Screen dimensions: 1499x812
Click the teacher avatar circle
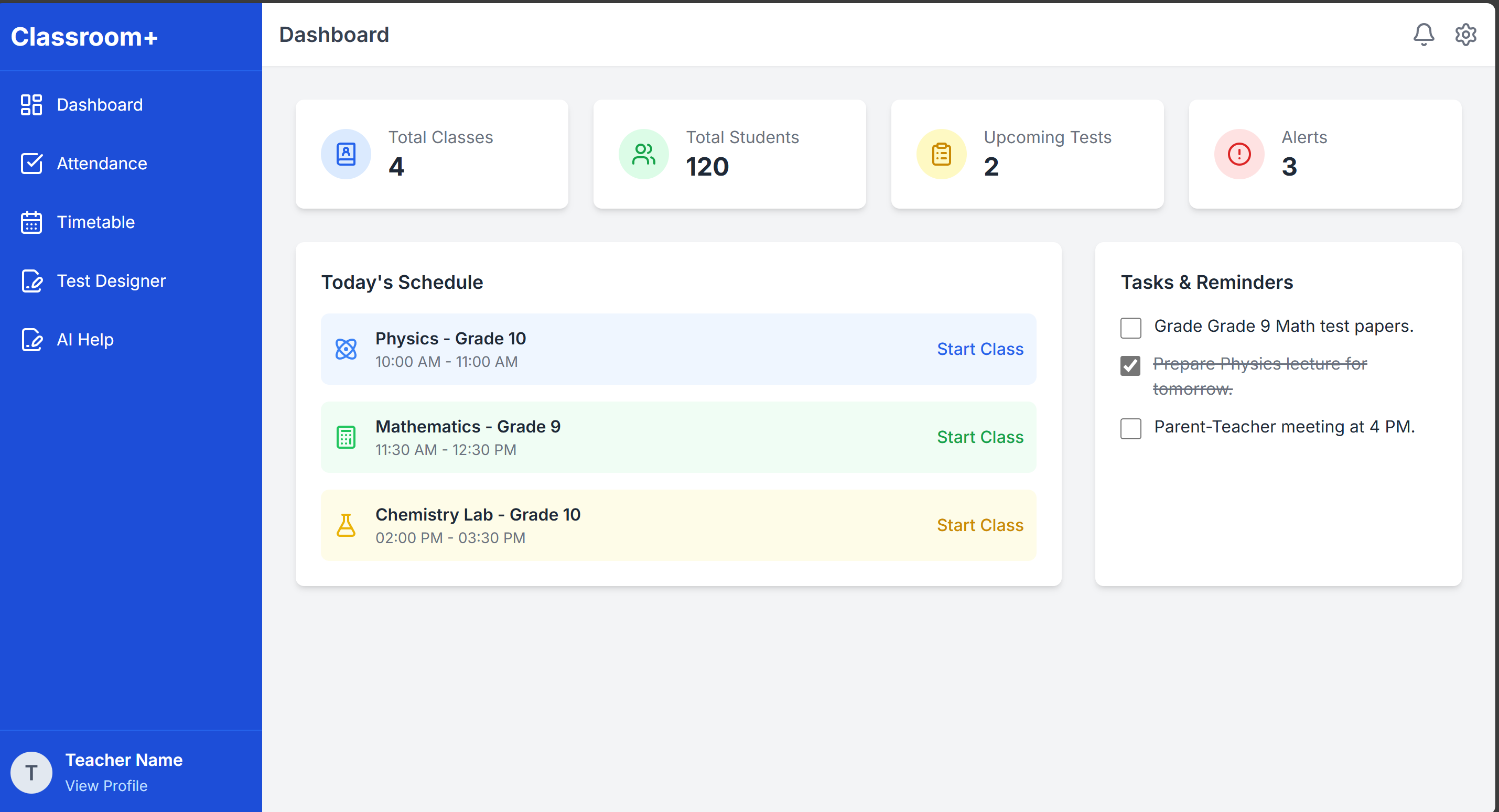[31, 773]
